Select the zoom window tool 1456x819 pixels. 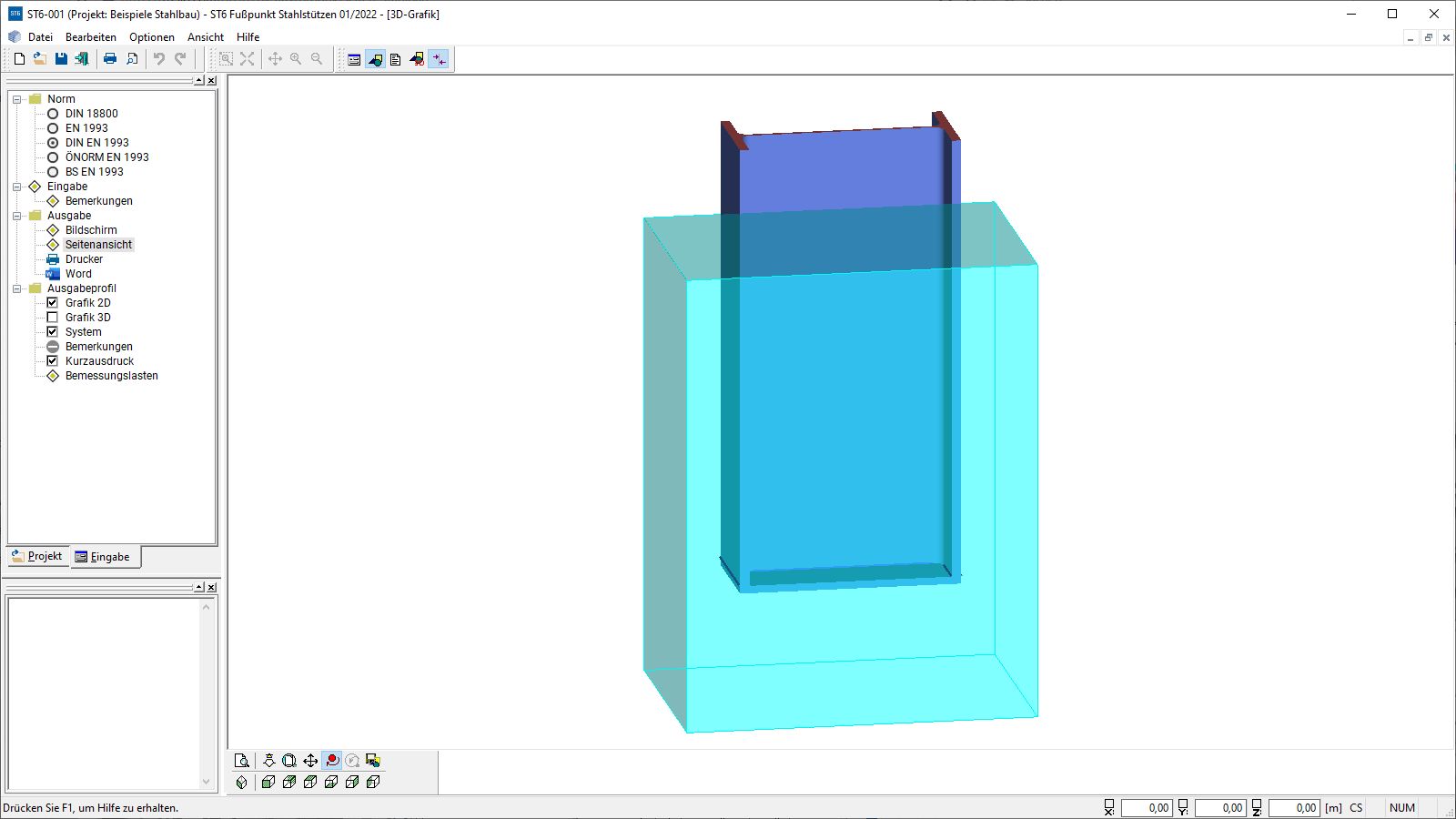226,59
